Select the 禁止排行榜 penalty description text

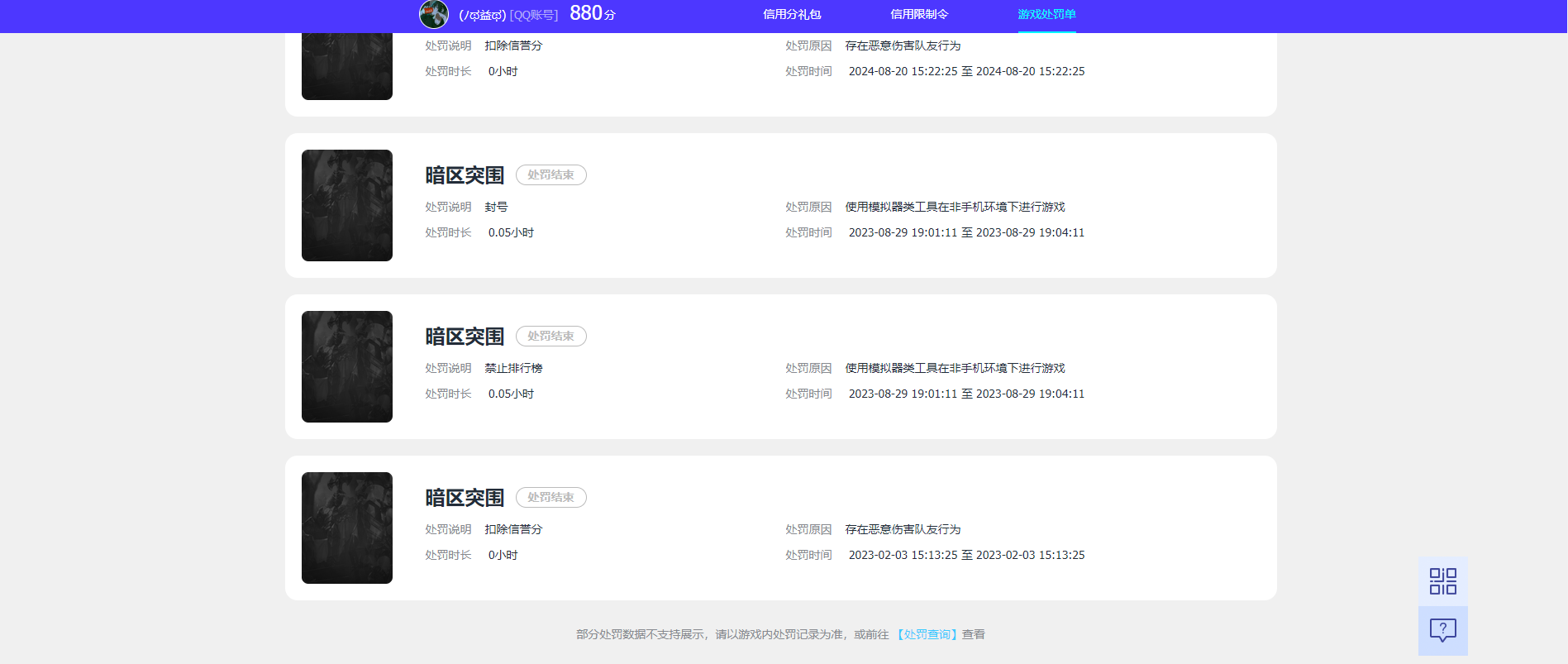tap(513, 368)
